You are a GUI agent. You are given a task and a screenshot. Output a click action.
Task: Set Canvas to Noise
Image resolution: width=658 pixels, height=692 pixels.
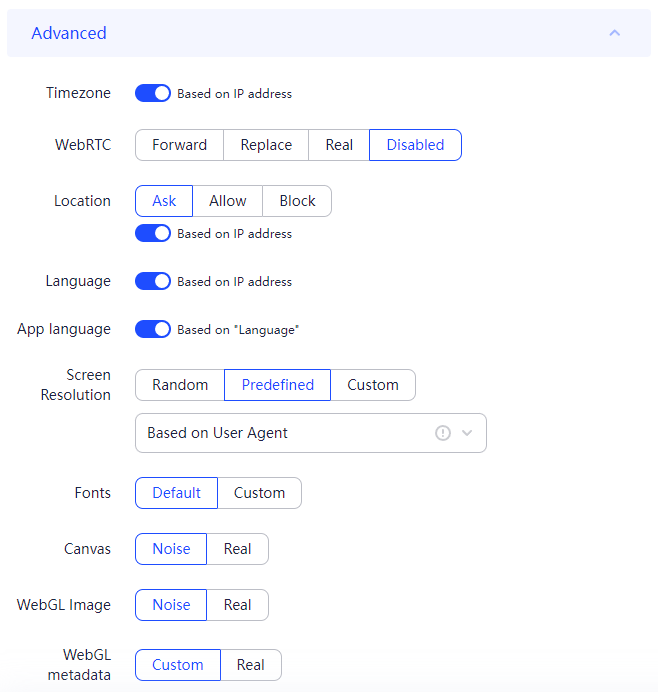[171, 549]
